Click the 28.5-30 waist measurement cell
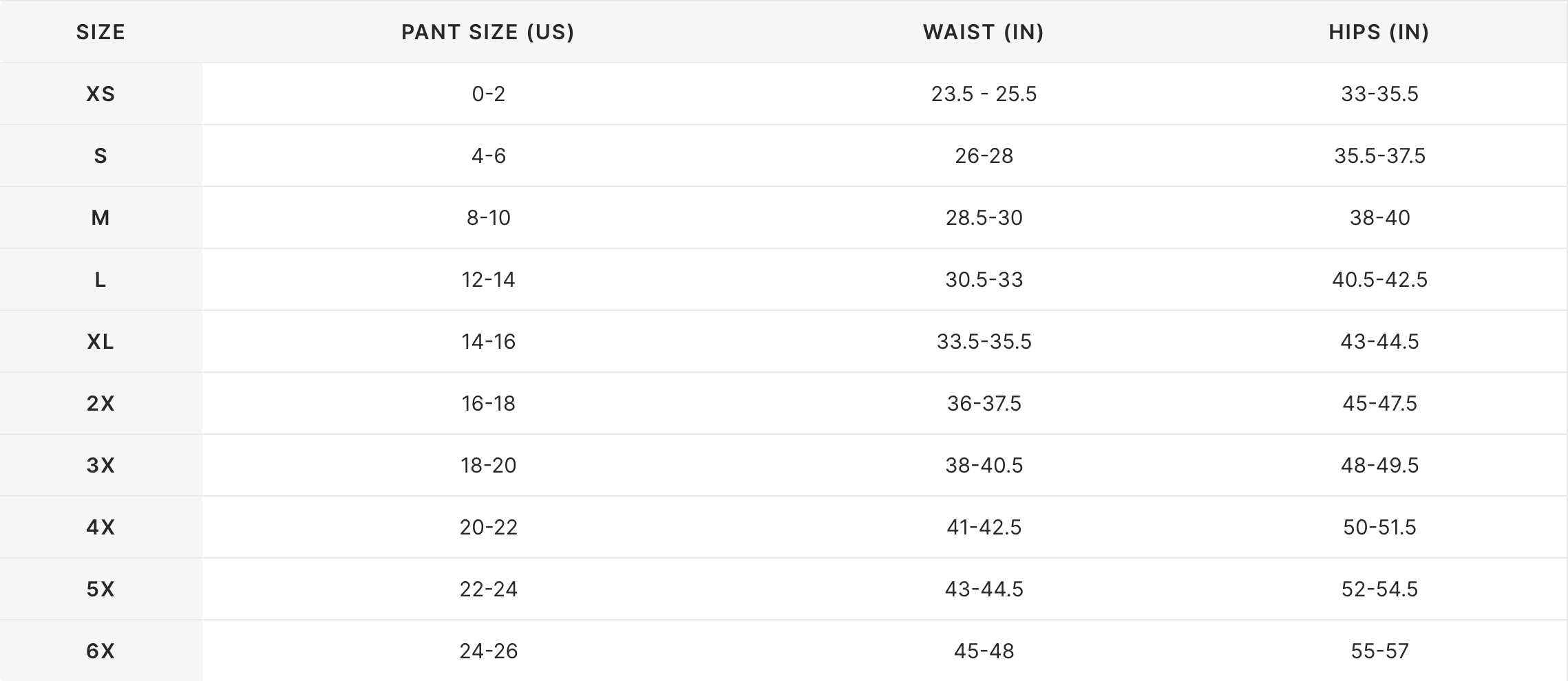 tap(984, 218)
